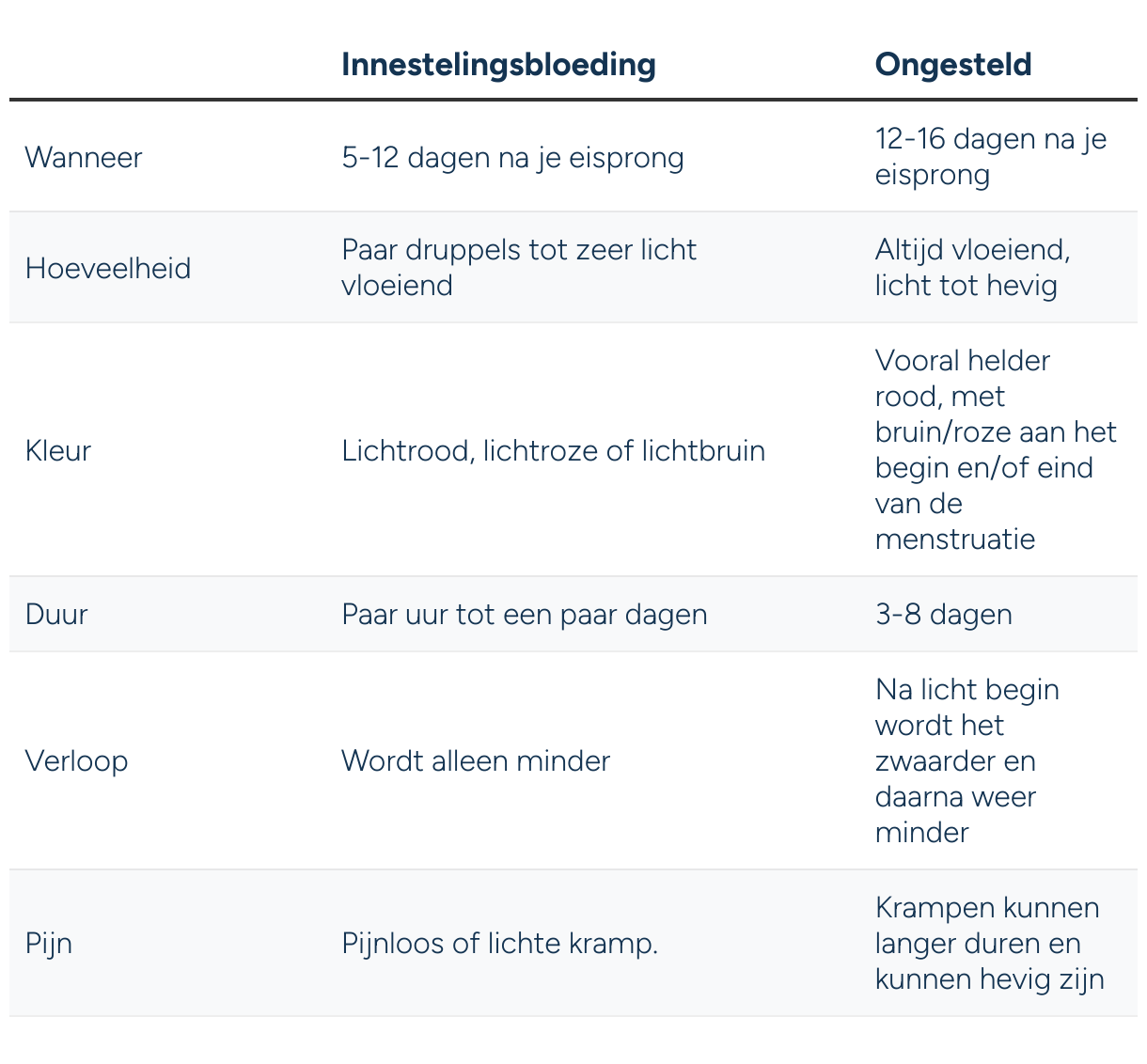Image resolution: width=1147 pixels, height=1064 pixels.
Task: Click 'Pijnloos of lichte kramp.' cell
Action: pyautogui.click(x=499, y=943)
